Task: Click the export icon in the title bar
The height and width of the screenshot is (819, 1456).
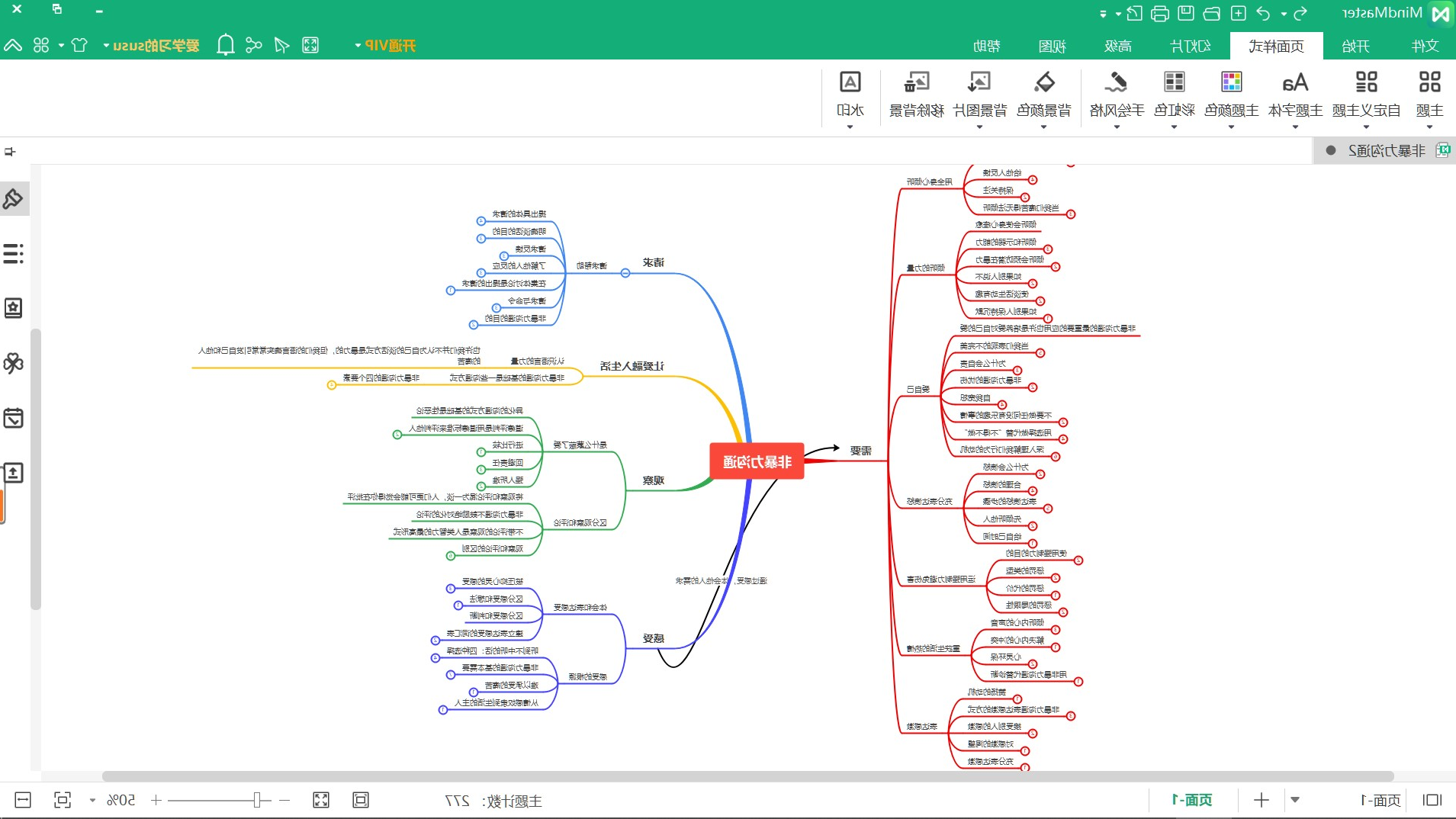Action: [1135, 13]
